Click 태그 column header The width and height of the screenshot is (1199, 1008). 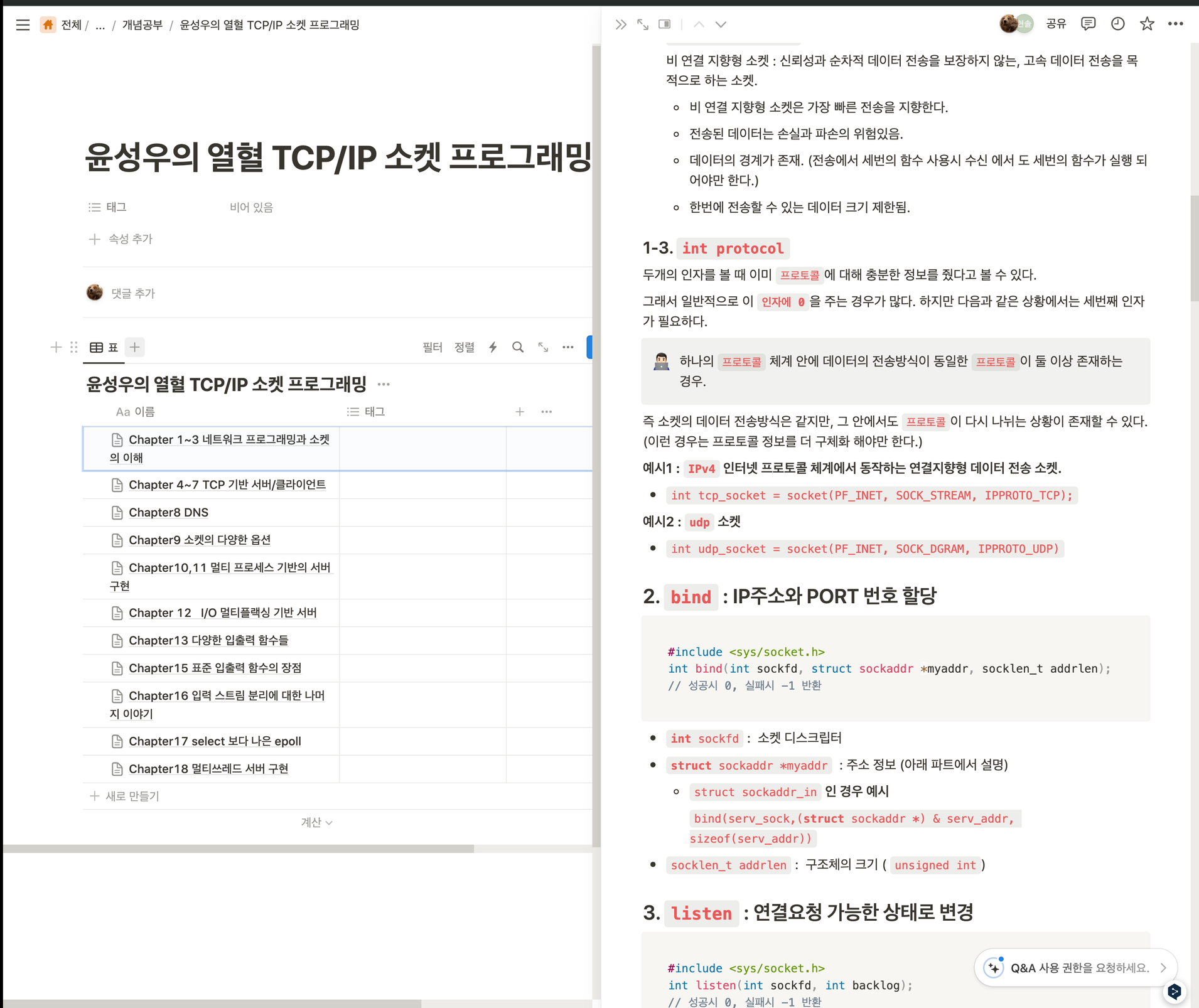click(366, 412)
